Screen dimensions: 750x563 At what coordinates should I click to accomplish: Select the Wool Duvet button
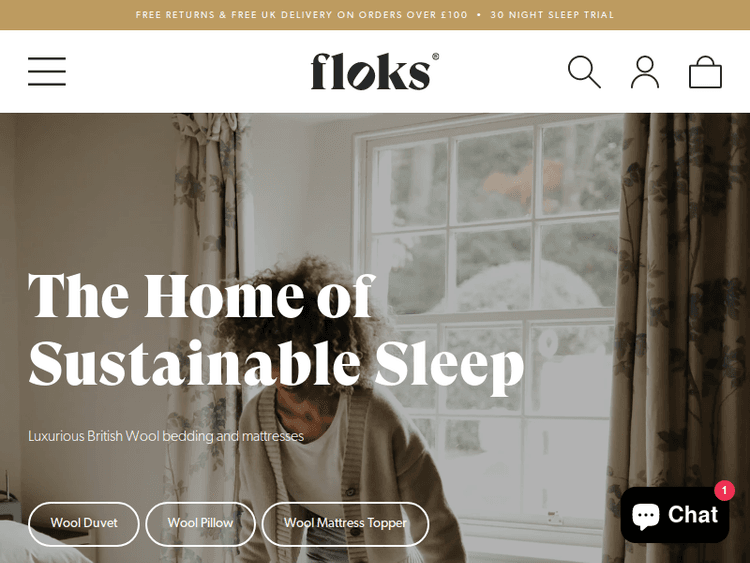84,523
